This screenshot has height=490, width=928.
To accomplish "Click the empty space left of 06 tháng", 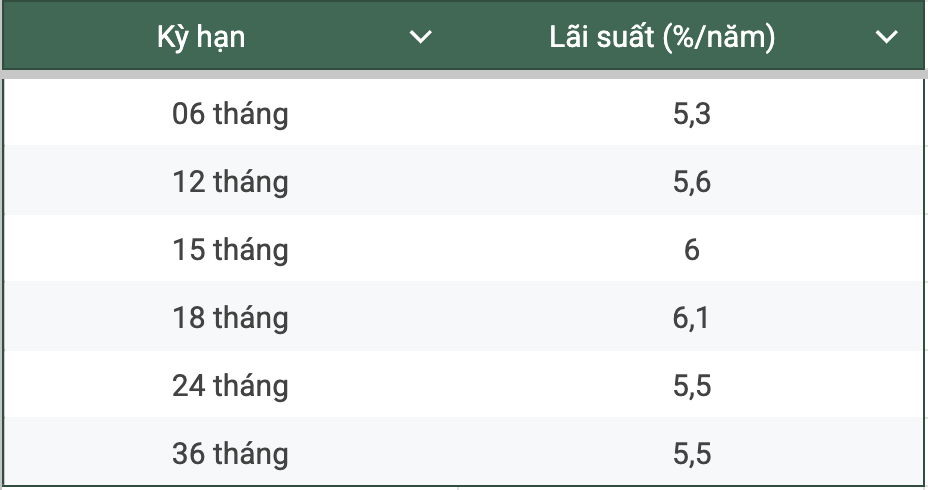I will coord(80,115).
